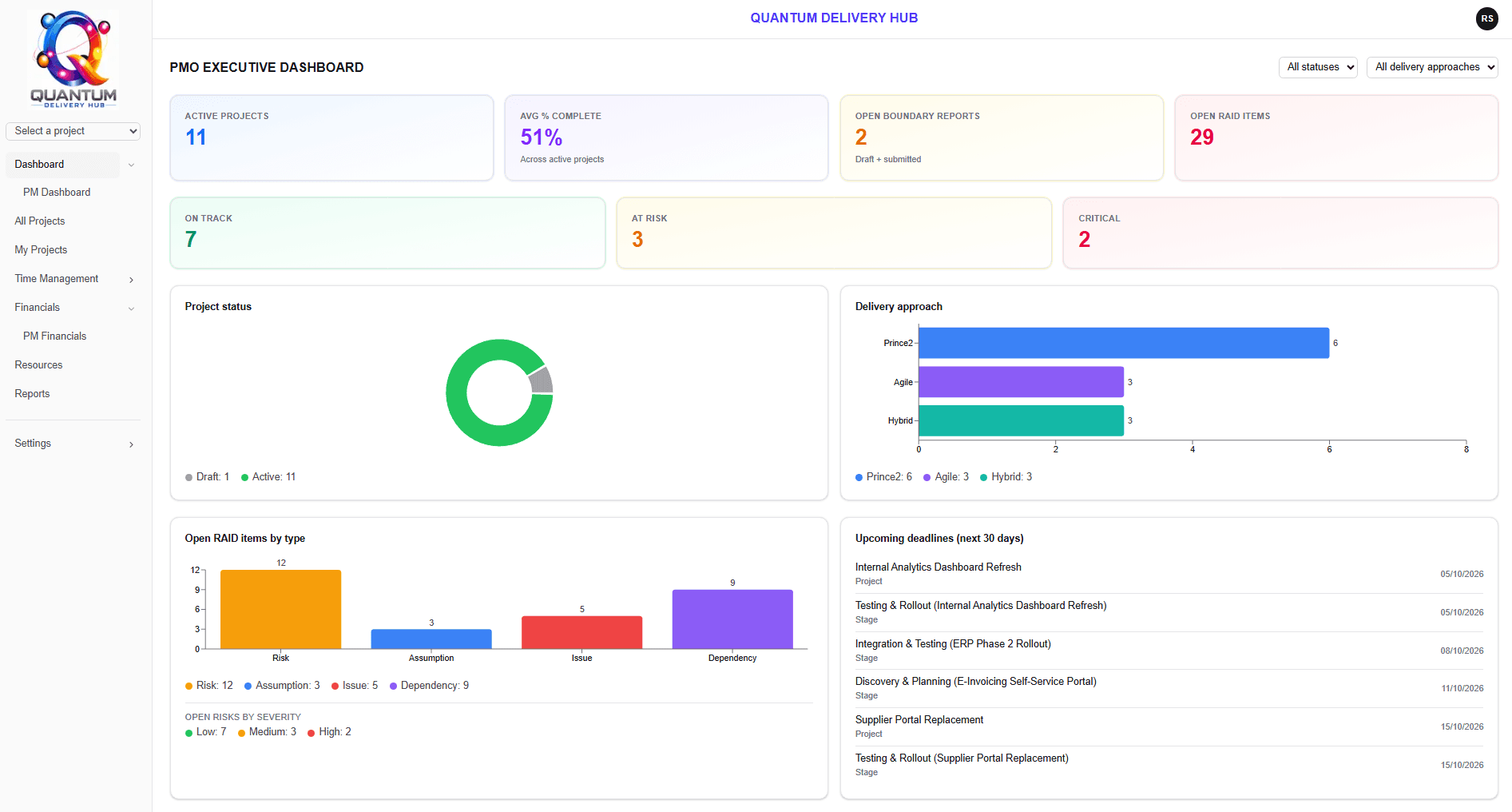The image size is (1512, 812).
Task: Collapse the Dashboard menu chevron
Action: point(131,165)
